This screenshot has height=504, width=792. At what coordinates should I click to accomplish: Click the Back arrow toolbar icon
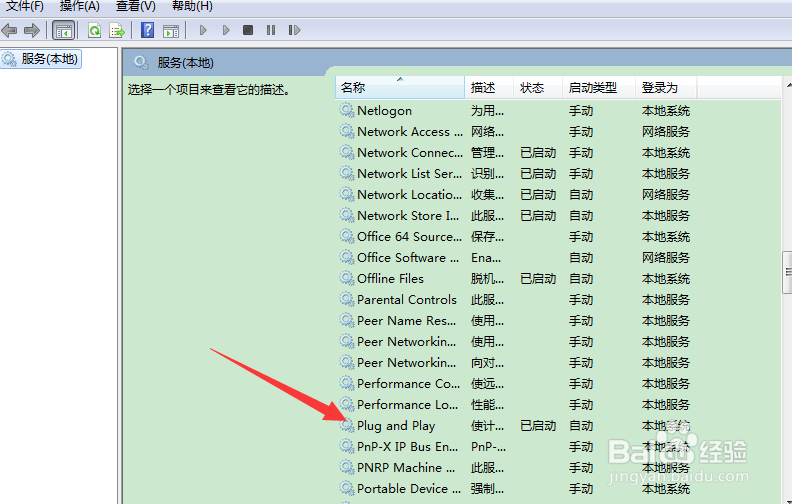pyautogui.click(x=9, y=30)
